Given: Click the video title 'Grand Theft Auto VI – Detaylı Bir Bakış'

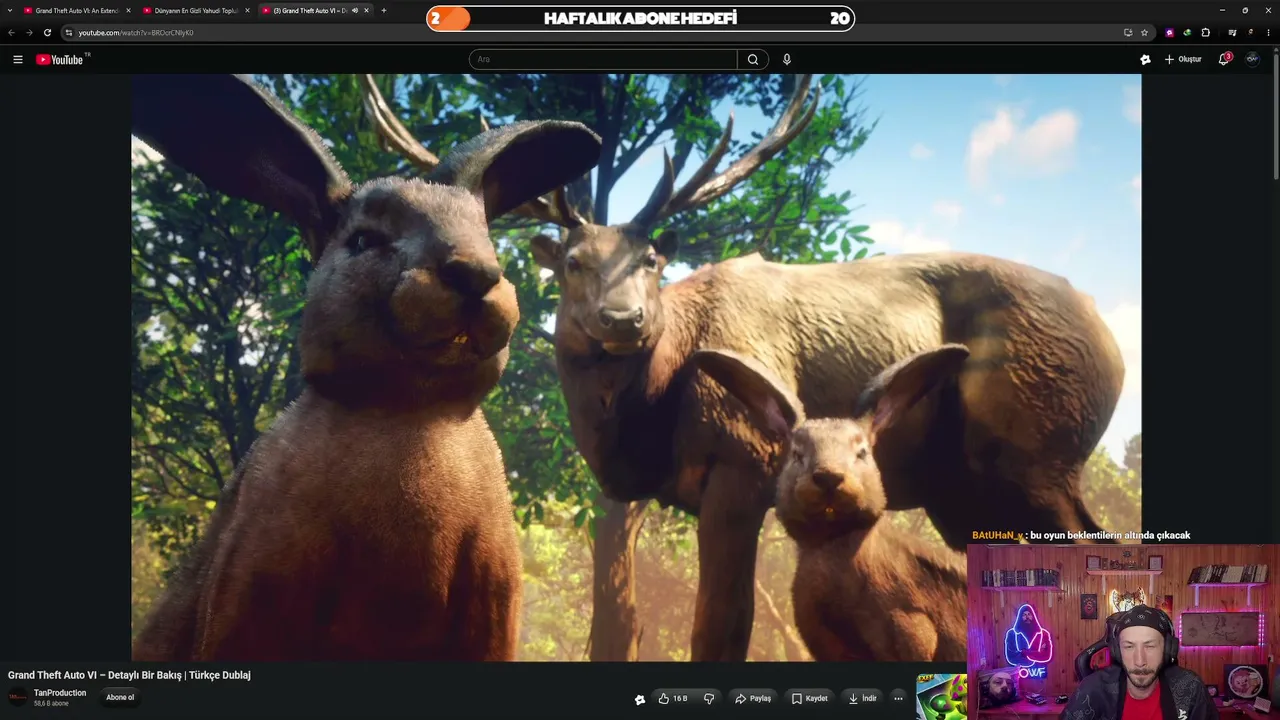Looking at the screenshot, I should [x=129, y=675].
